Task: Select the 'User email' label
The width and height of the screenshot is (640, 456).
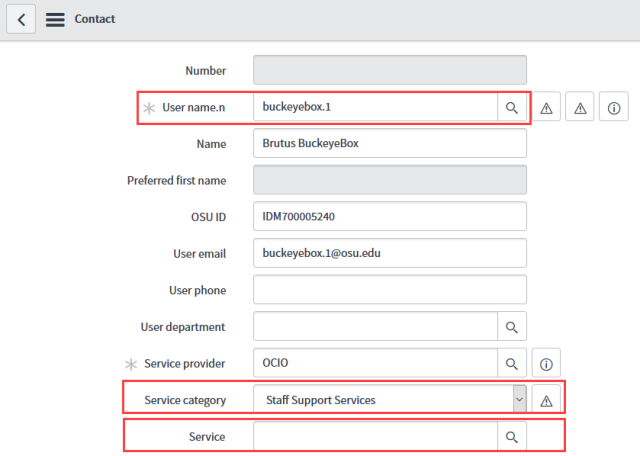Action: tap(200, 254)
